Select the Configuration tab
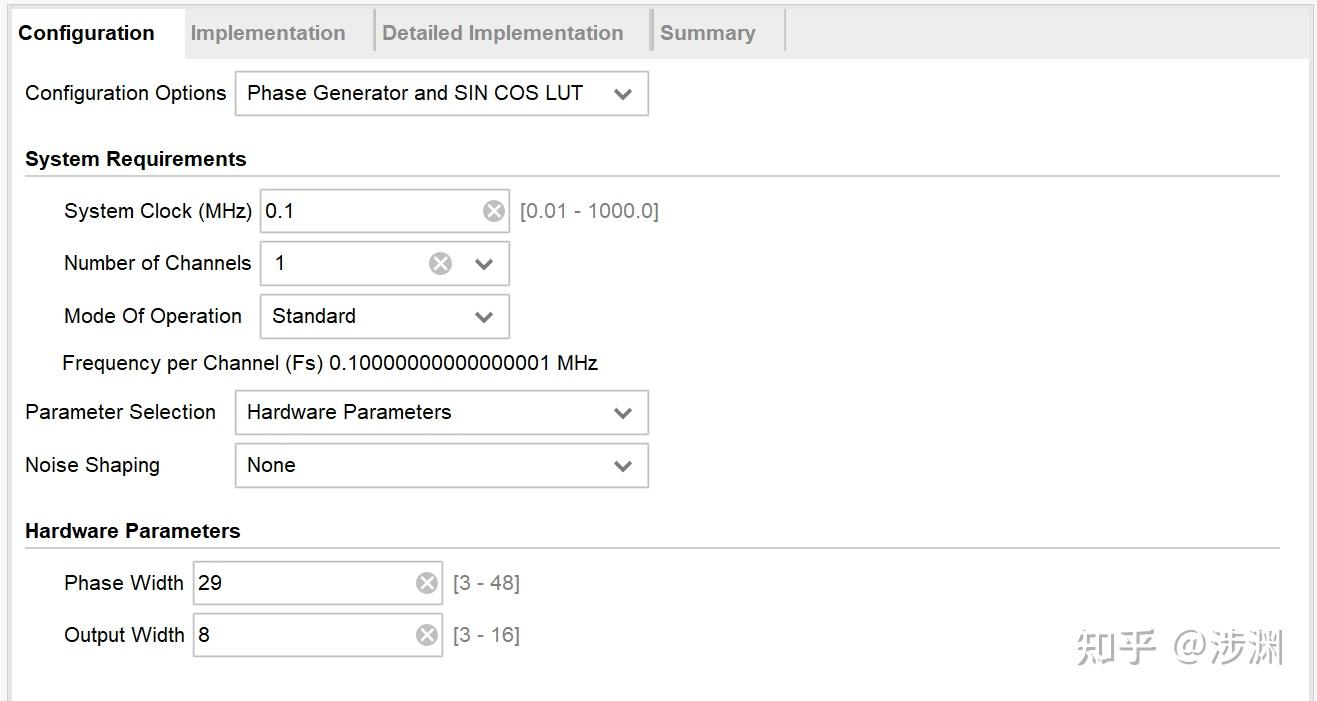 tap(86, 33)
